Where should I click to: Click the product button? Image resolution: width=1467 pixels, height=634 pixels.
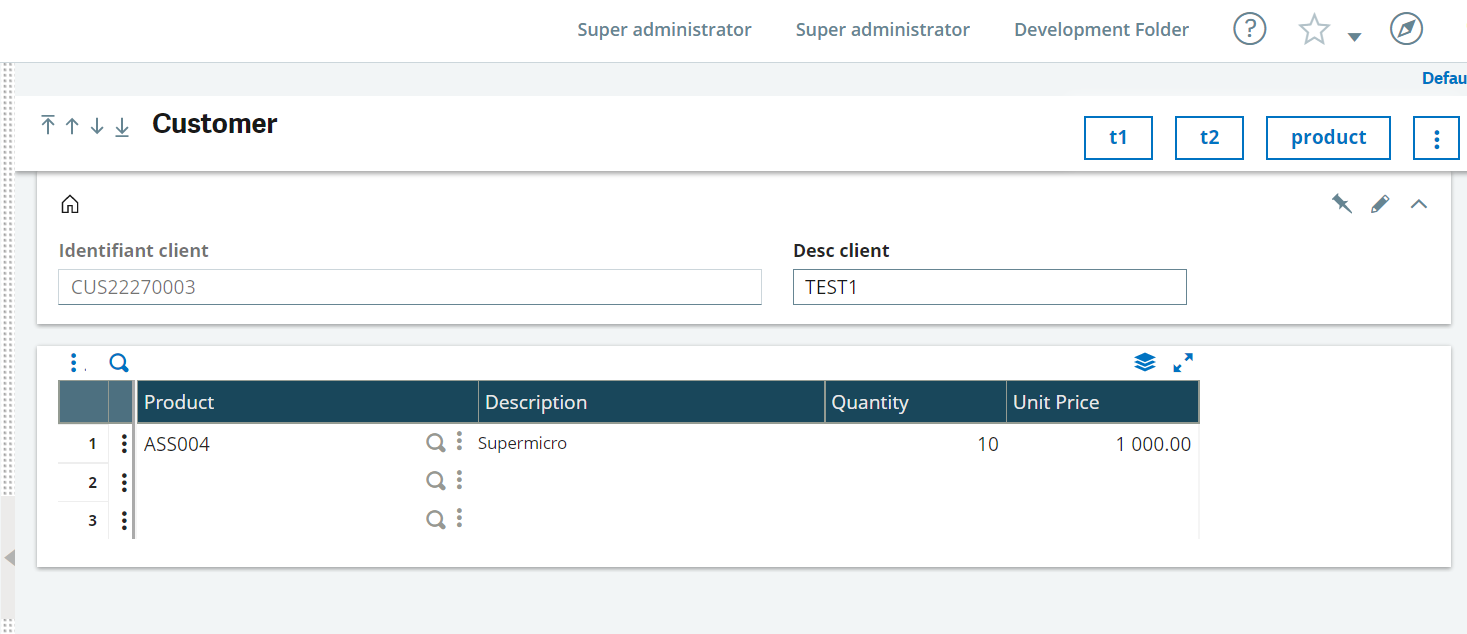pos(1328,137)
